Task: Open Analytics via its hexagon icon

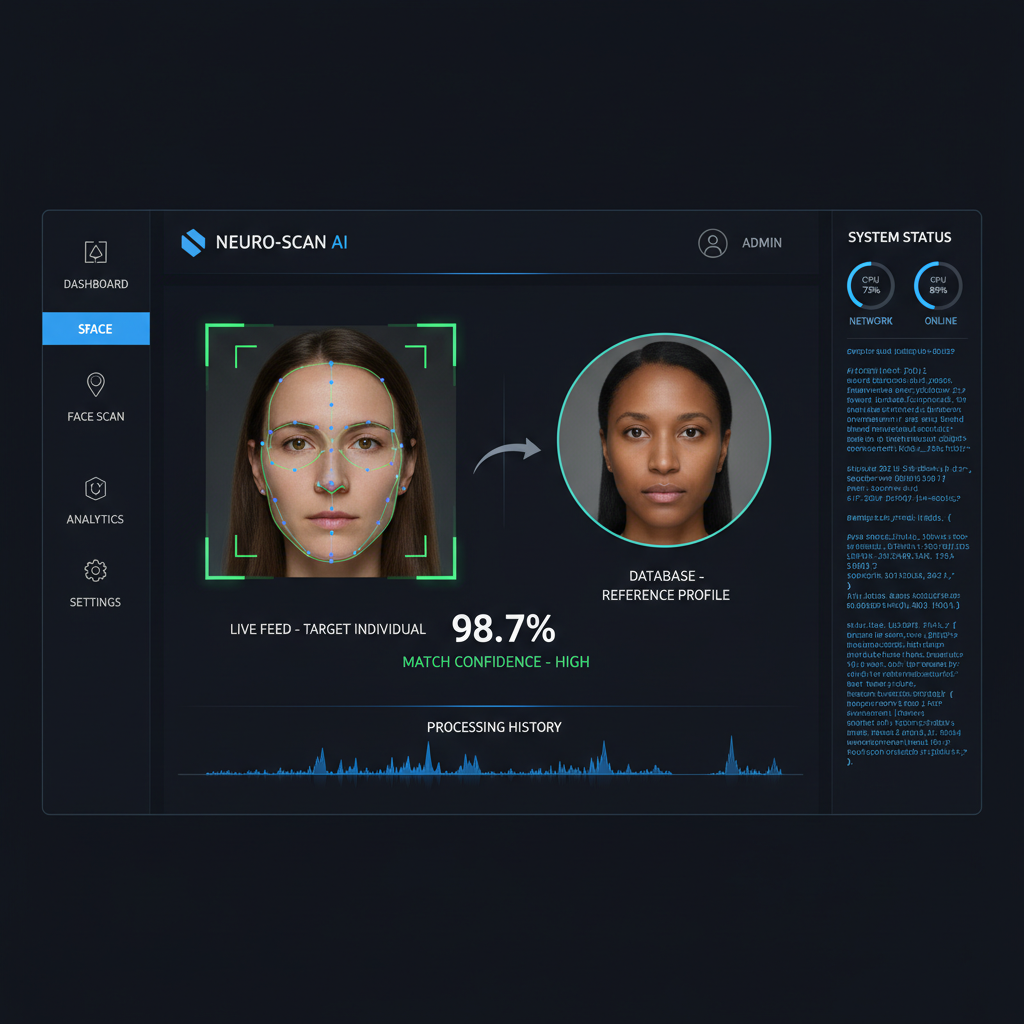Action: (x=95, y=488)
